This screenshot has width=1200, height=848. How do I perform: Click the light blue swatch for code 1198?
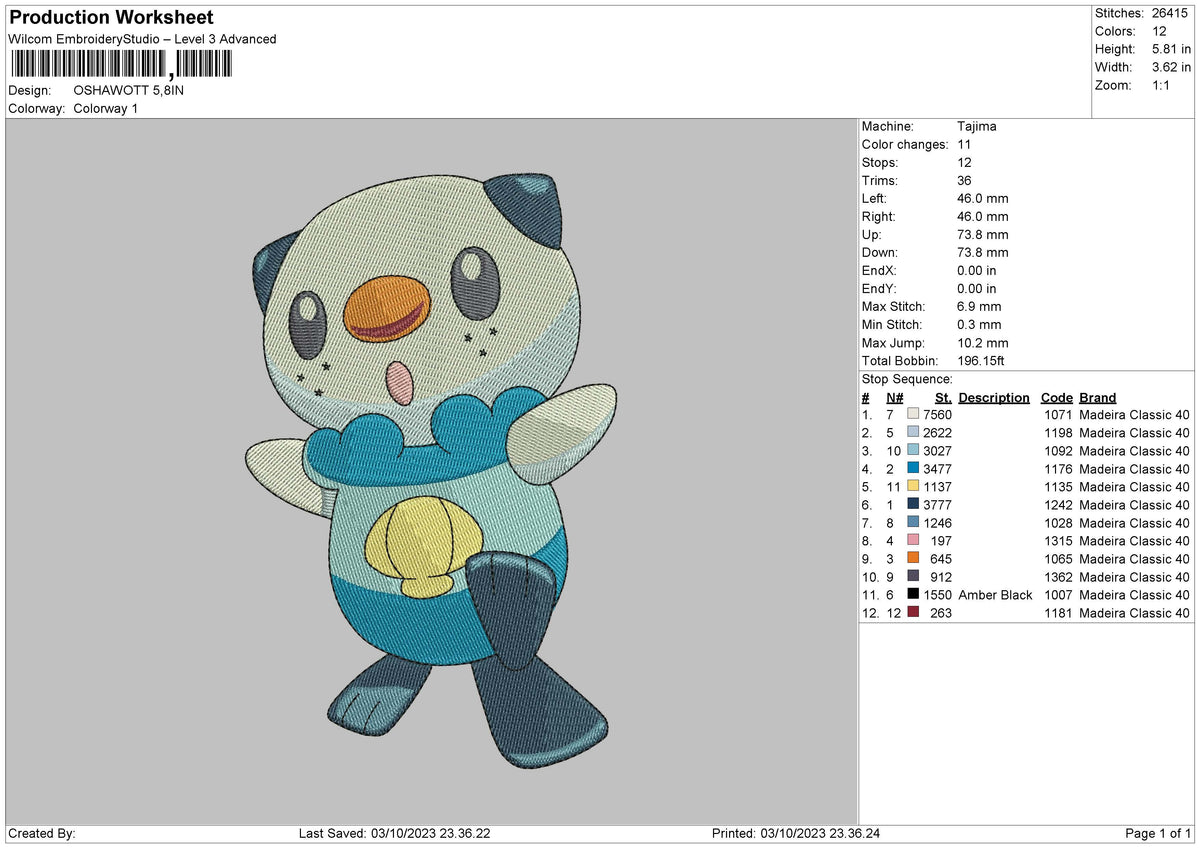(x=913, y=433)
